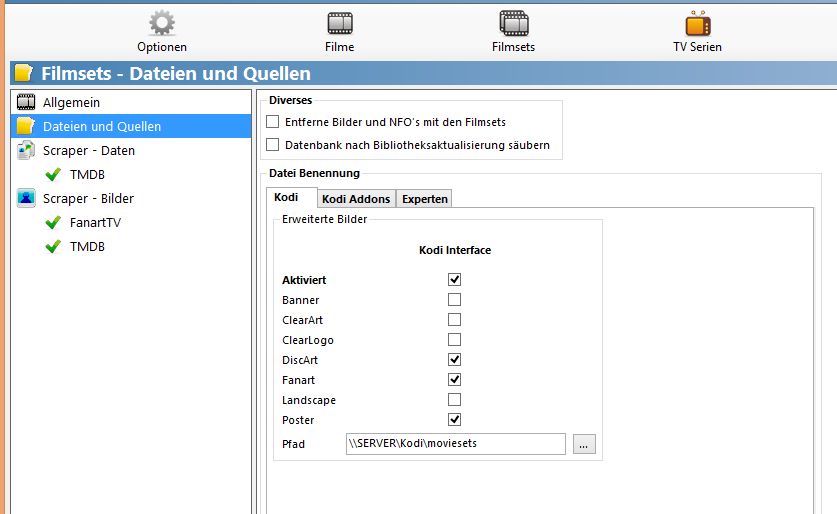
Task: Select TMDB under Scraper - Daten
Action: (x=87, y=174)
